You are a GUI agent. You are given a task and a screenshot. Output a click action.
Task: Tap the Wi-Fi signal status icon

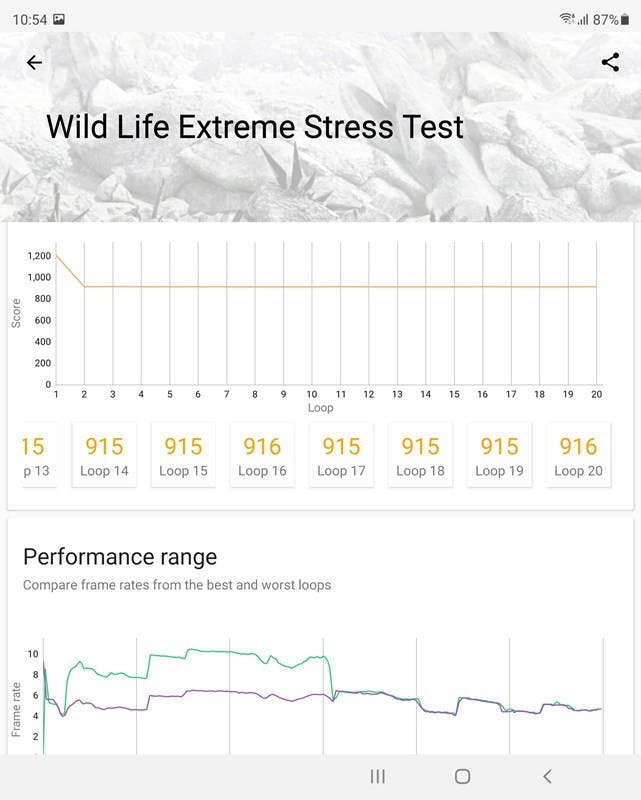coord(567,19)
